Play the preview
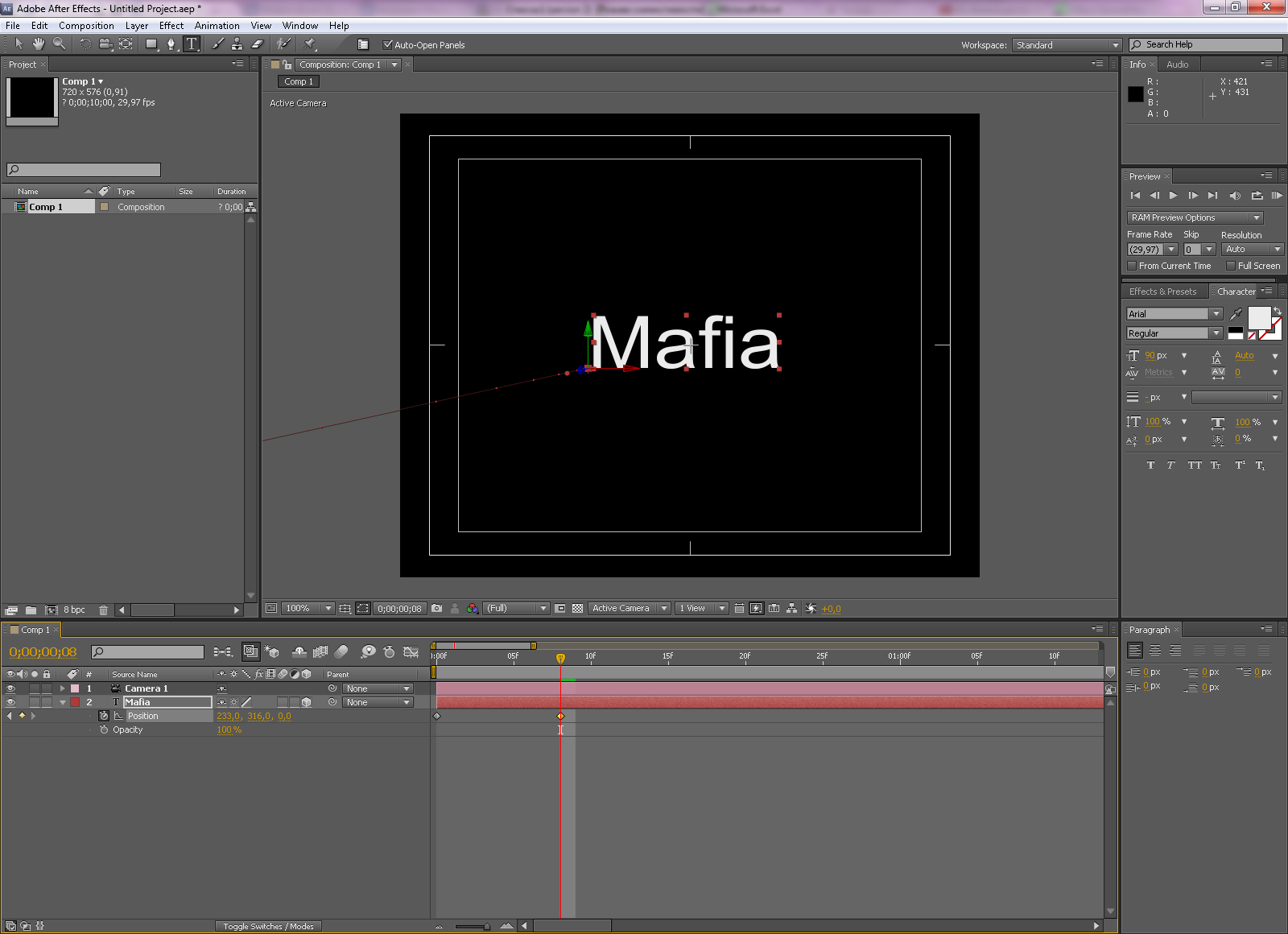The height and width of the screenshot is (934, 1288). 1174,196
